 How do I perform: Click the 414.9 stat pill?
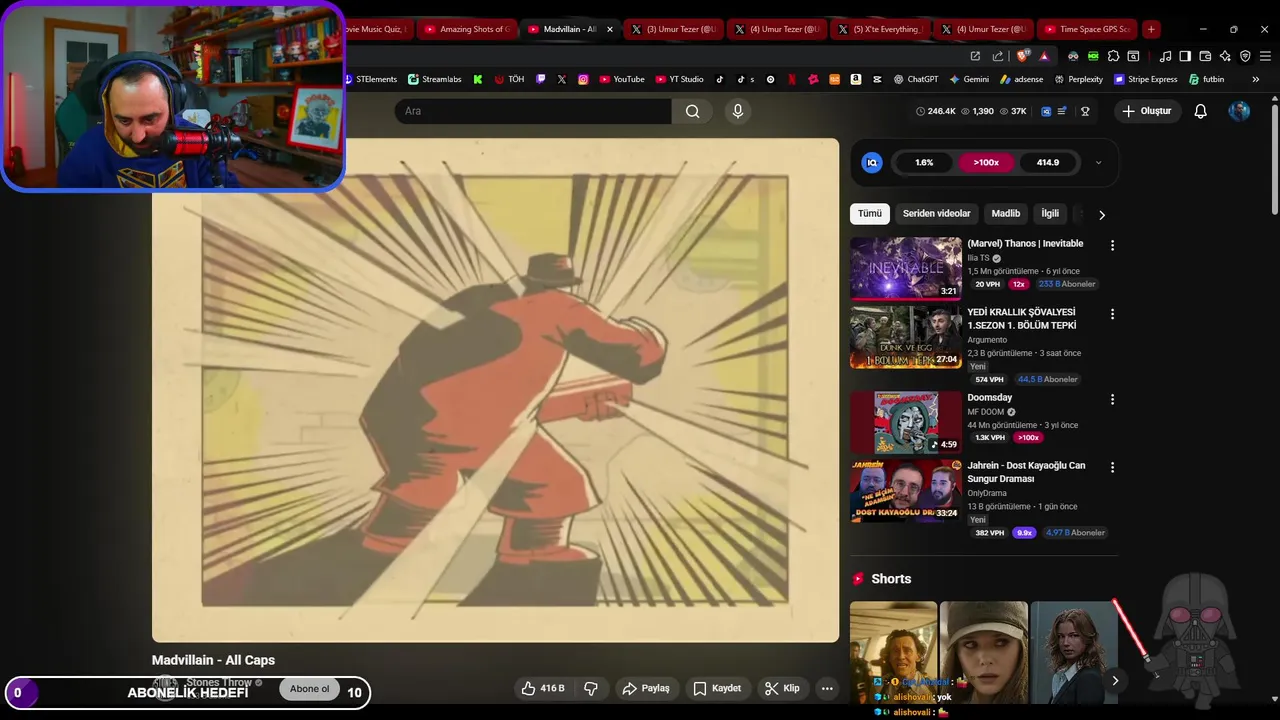point(1048,162)
